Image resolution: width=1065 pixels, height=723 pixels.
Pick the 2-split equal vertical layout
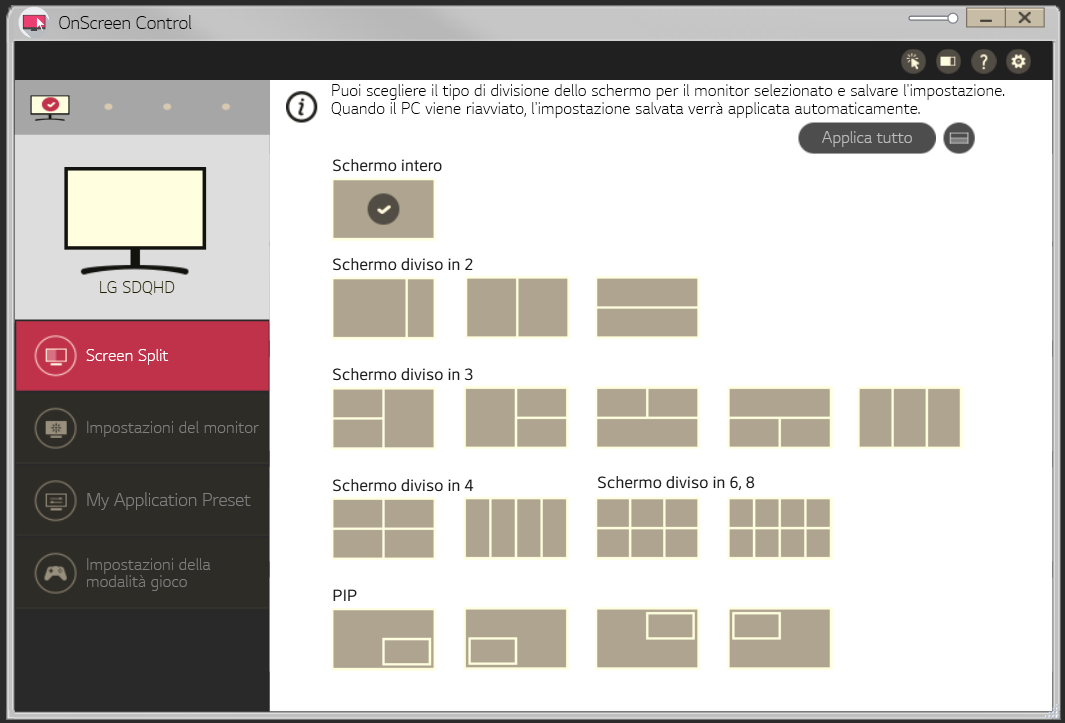[517, 308]
